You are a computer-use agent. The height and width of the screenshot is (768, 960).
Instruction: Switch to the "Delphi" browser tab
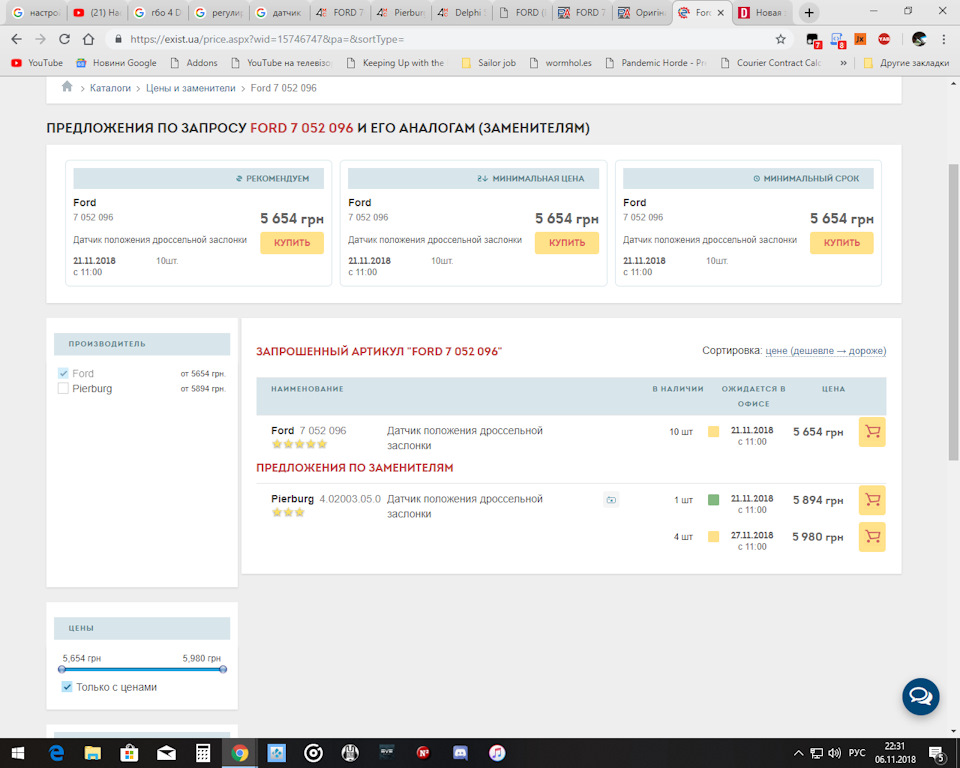tap(462, 12)
